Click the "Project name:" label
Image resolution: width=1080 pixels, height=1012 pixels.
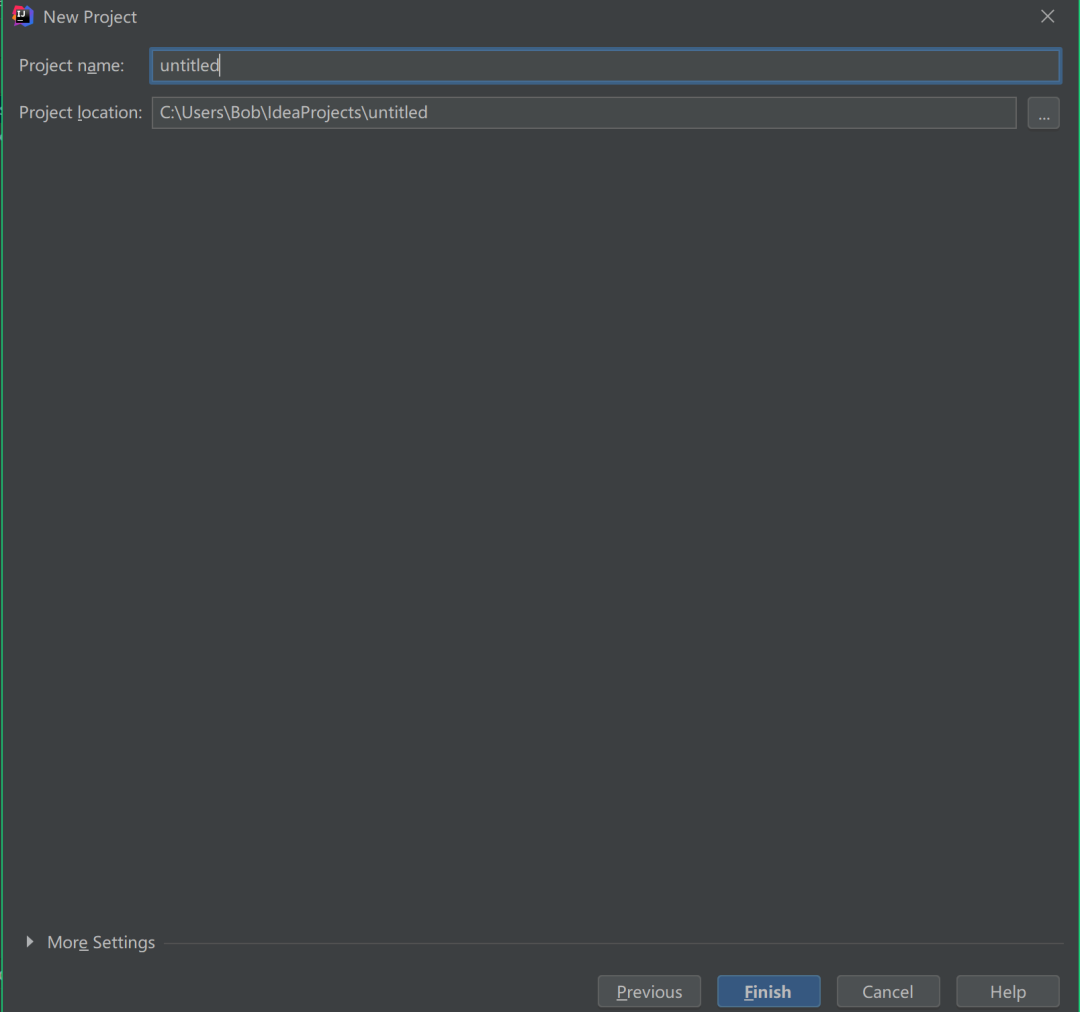click(72, 65)
